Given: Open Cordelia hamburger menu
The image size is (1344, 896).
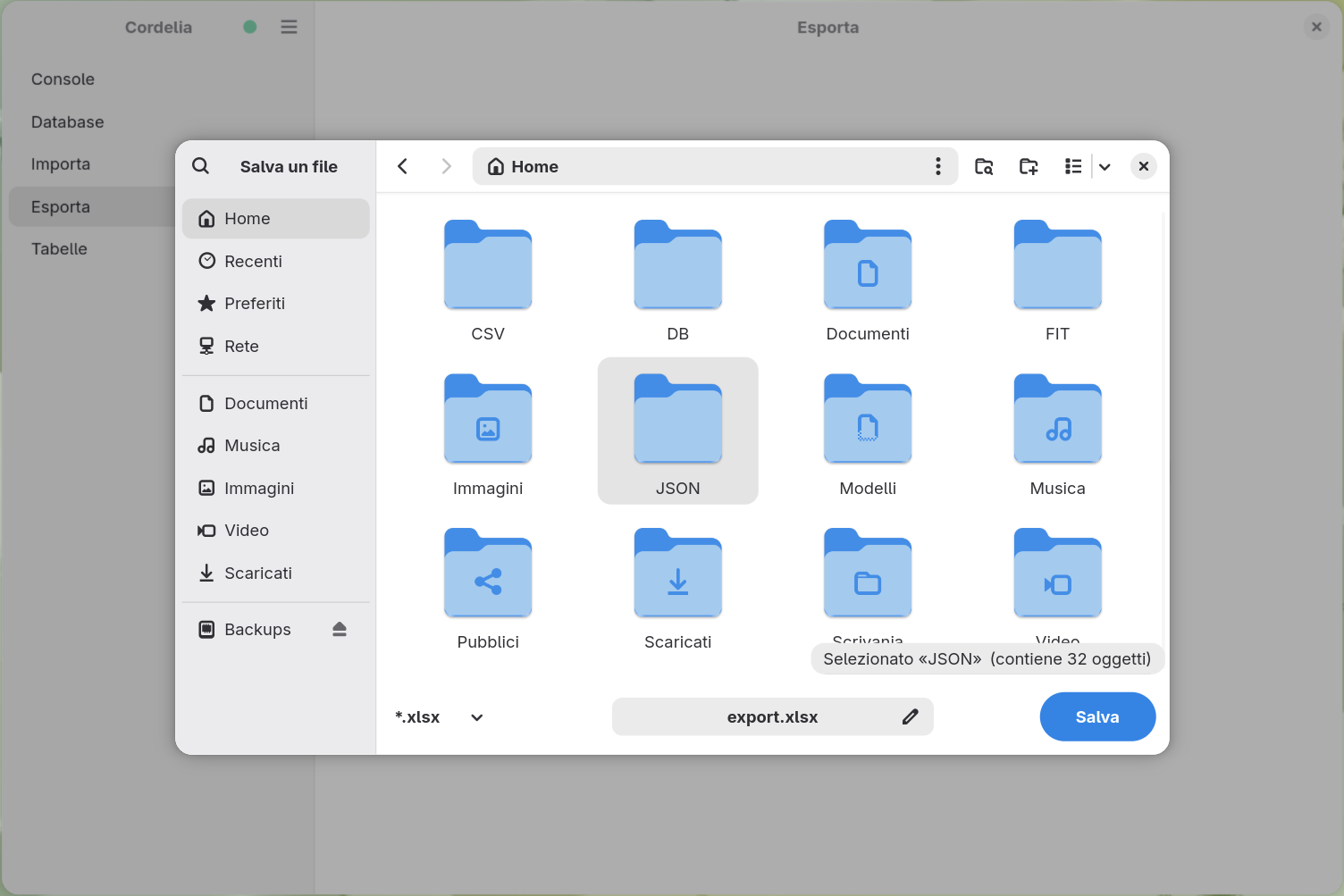Looking at the screenshot, I should click(289, 27).
